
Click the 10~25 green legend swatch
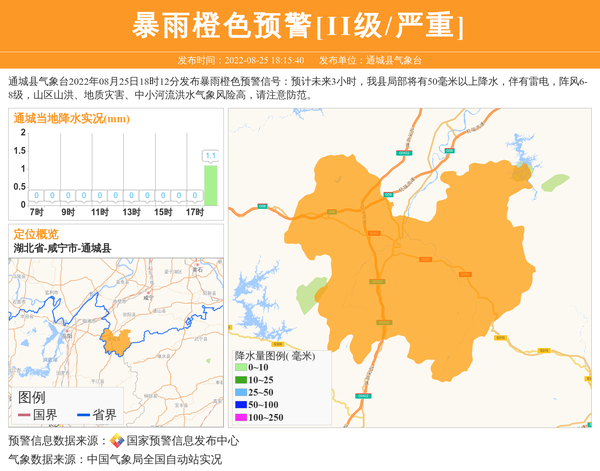[241, 381]
